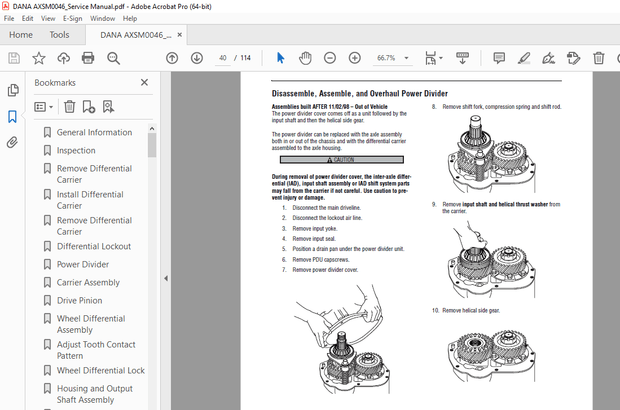The height and width of the screenshot is (410, 620).
Task: Open the E-Sign menu
Action: tap(72, 19)
